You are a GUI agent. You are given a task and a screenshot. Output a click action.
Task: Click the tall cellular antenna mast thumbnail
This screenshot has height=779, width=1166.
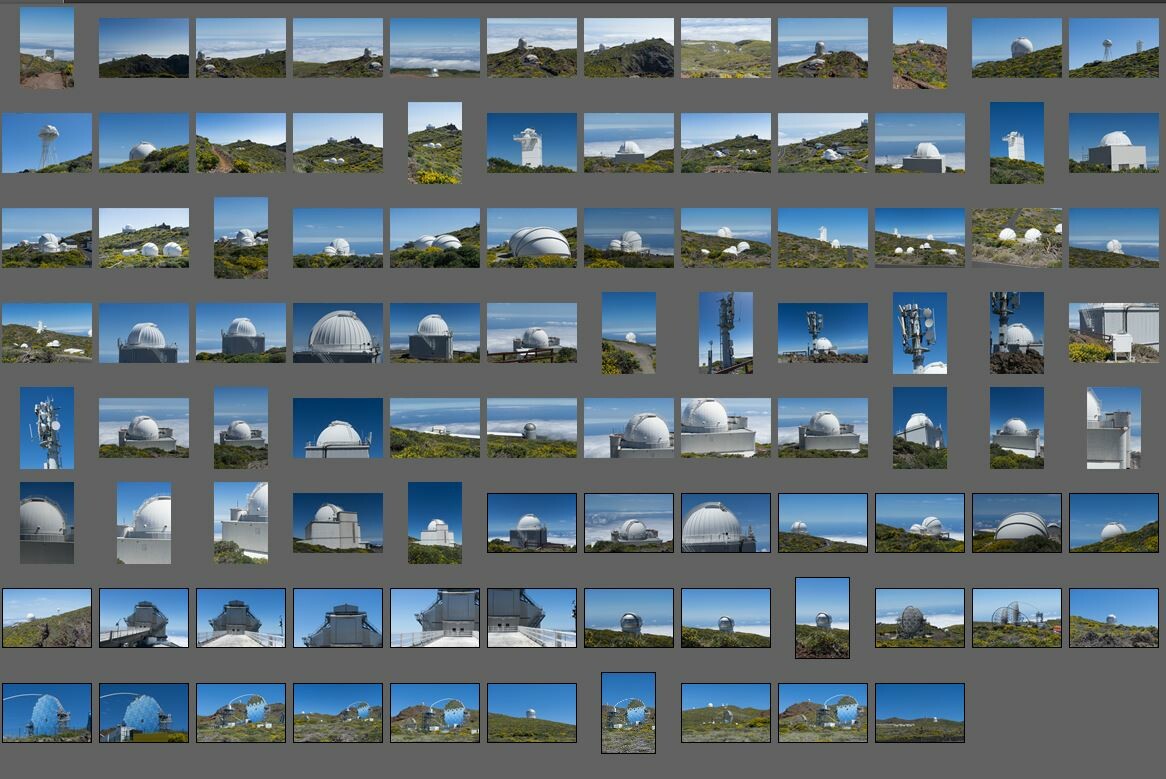725,335
